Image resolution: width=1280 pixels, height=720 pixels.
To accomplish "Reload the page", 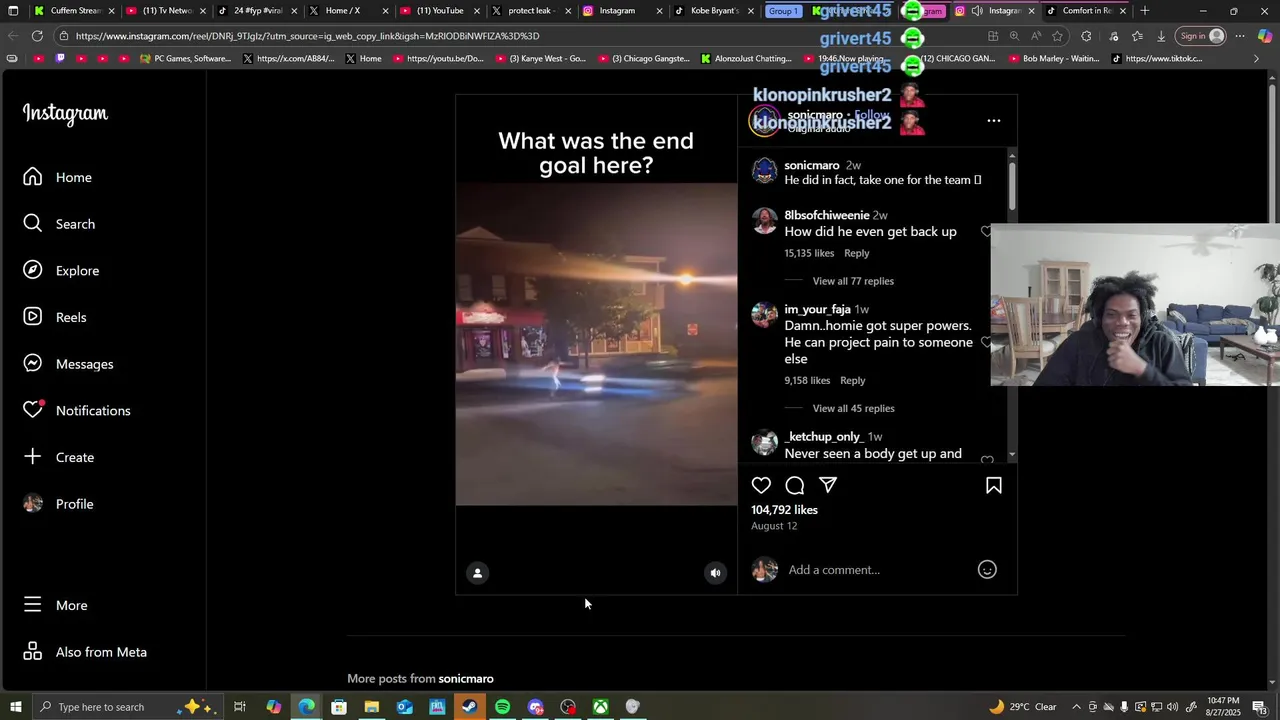I will (x=37, y=36).
